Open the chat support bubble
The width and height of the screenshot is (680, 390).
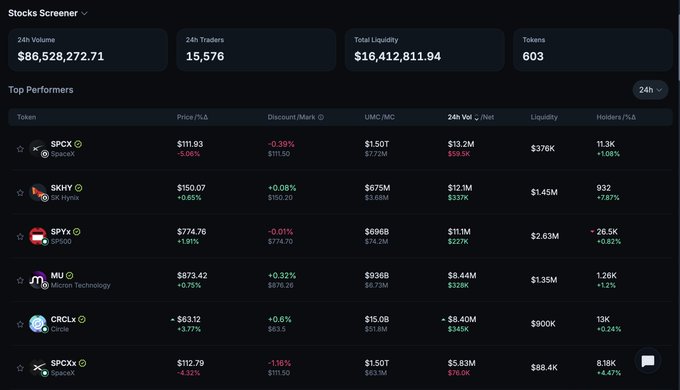(648, 361)
